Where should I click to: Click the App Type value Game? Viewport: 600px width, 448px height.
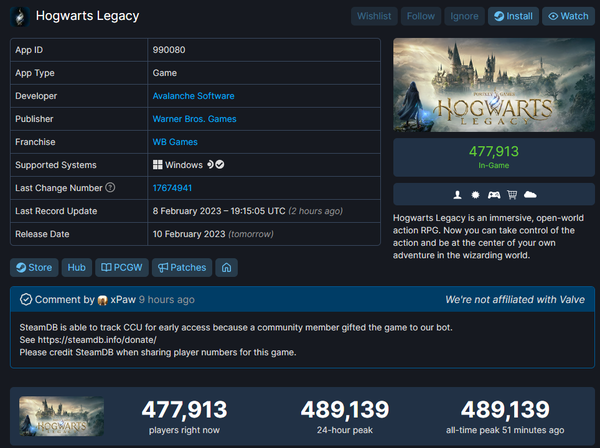point(165,73)
